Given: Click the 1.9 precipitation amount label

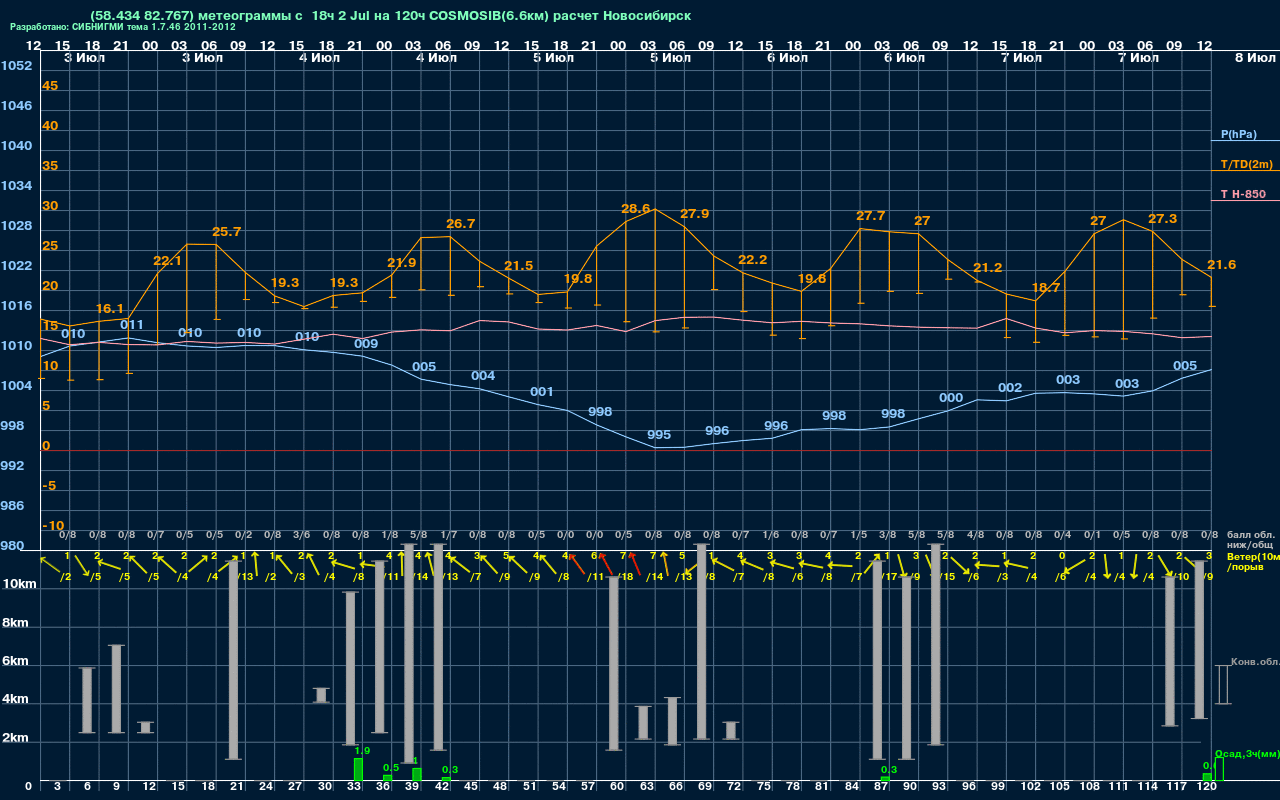Looking at the screenshot, I should (x=362, y=751).
